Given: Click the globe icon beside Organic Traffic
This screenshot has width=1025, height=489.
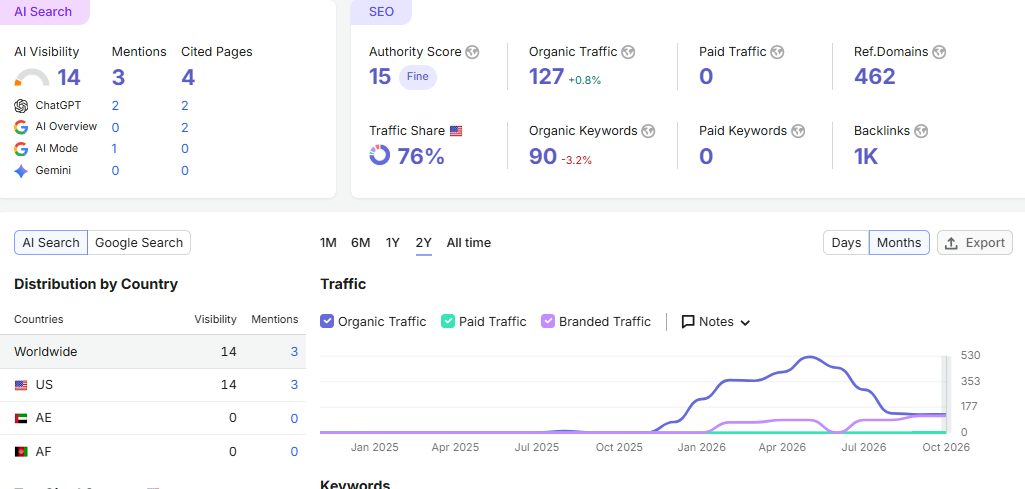Looking at the screenshot, I should tap(628, 52).
